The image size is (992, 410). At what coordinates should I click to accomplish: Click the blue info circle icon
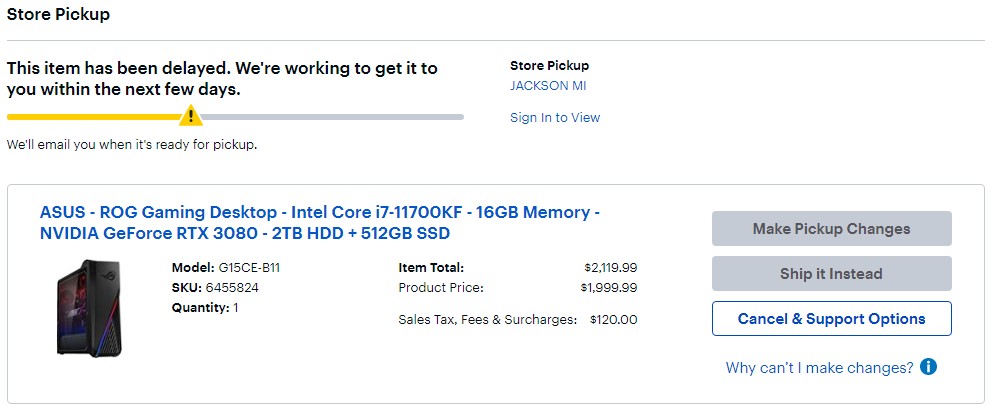tap(928, 367)
